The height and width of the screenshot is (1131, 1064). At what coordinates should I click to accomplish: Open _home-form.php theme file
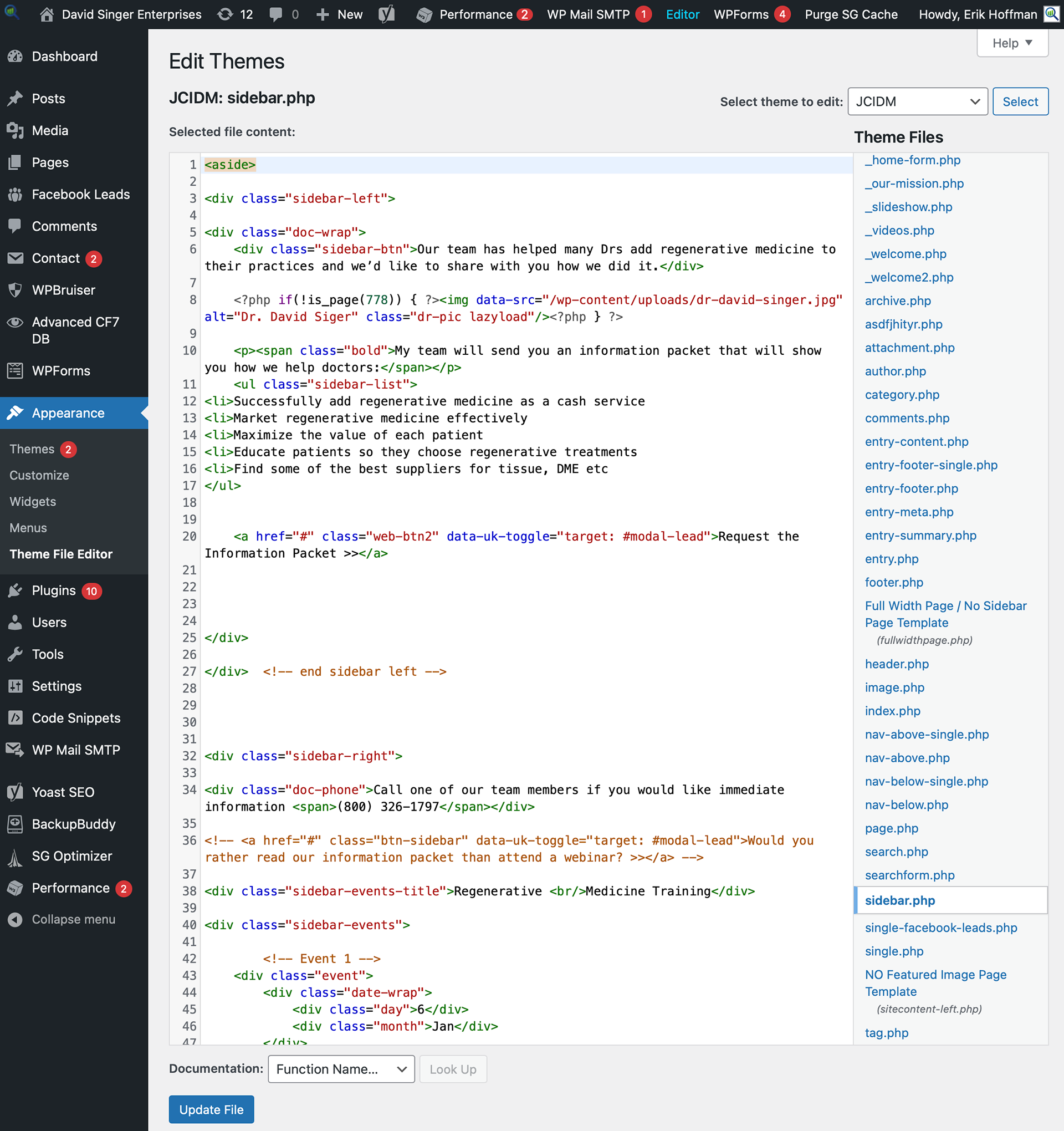click(x=913, y=160)
